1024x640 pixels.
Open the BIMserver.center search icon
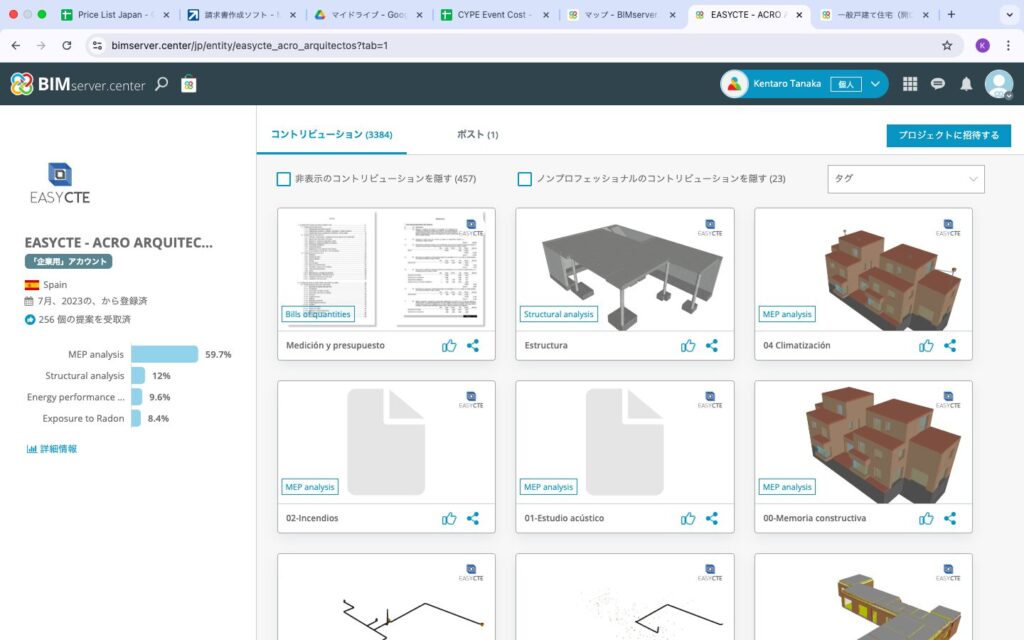click(161, 84)
